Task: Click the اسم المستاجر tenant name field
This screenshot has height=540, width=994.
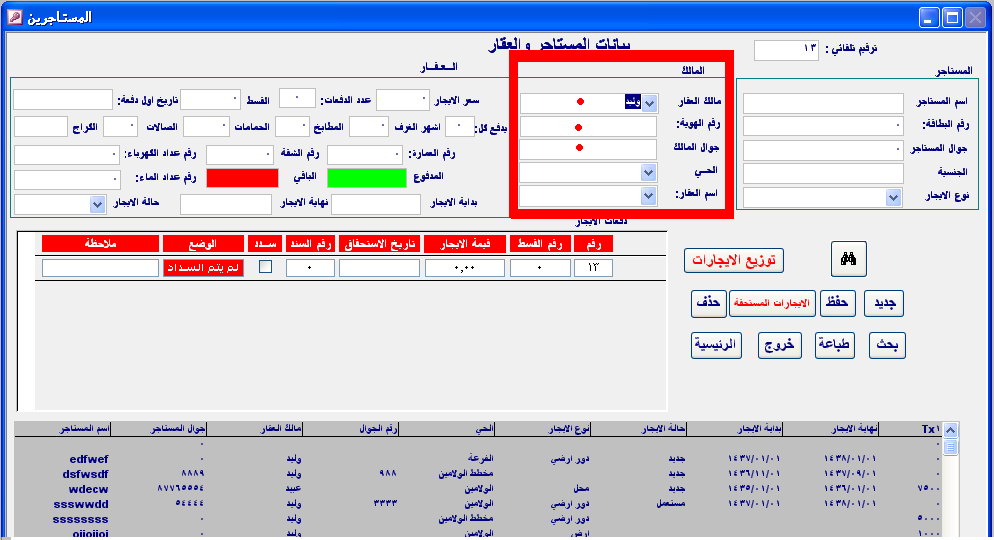Action: [823, 103]
